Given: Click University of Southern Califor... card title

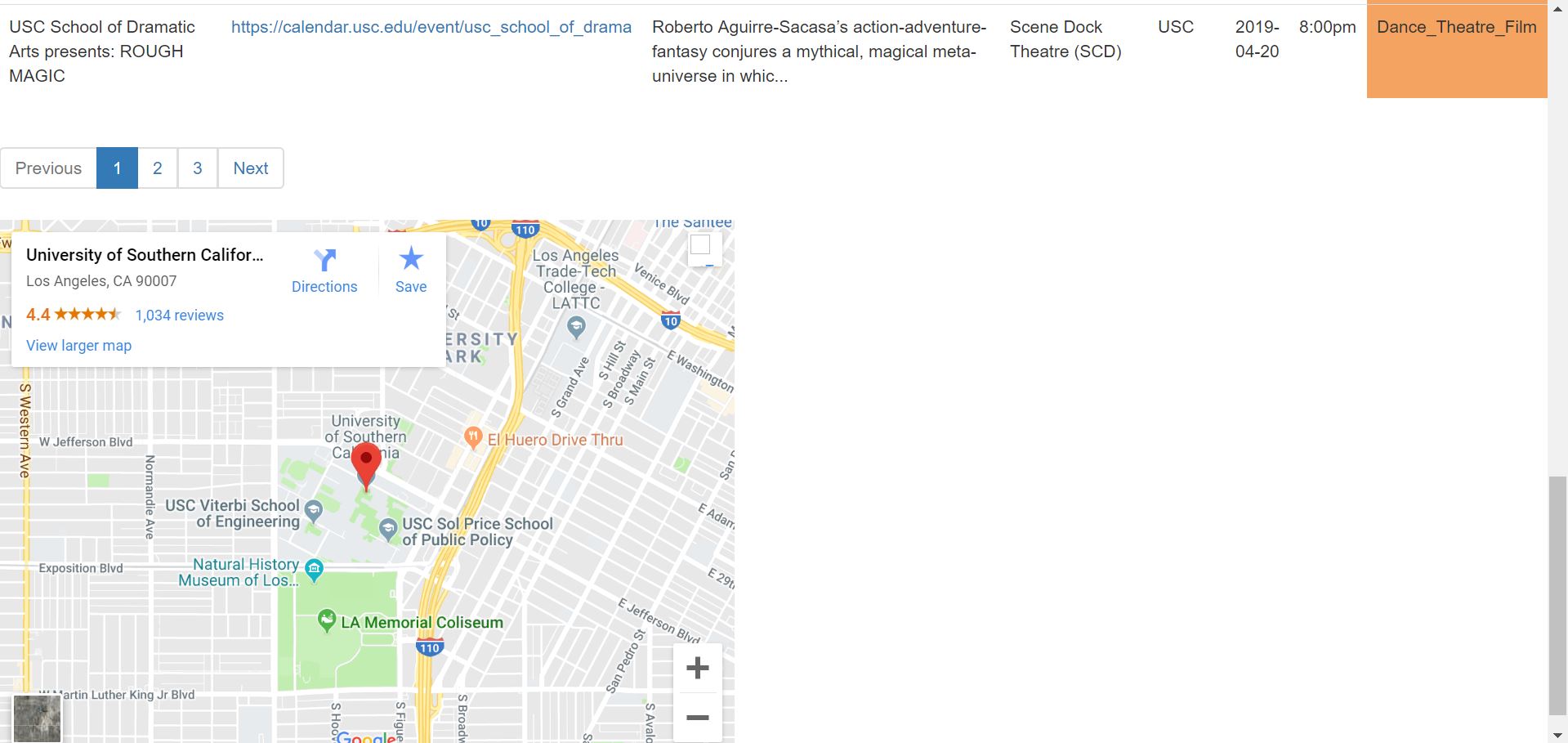Looking at the screenshot, I should pos(145,255).
